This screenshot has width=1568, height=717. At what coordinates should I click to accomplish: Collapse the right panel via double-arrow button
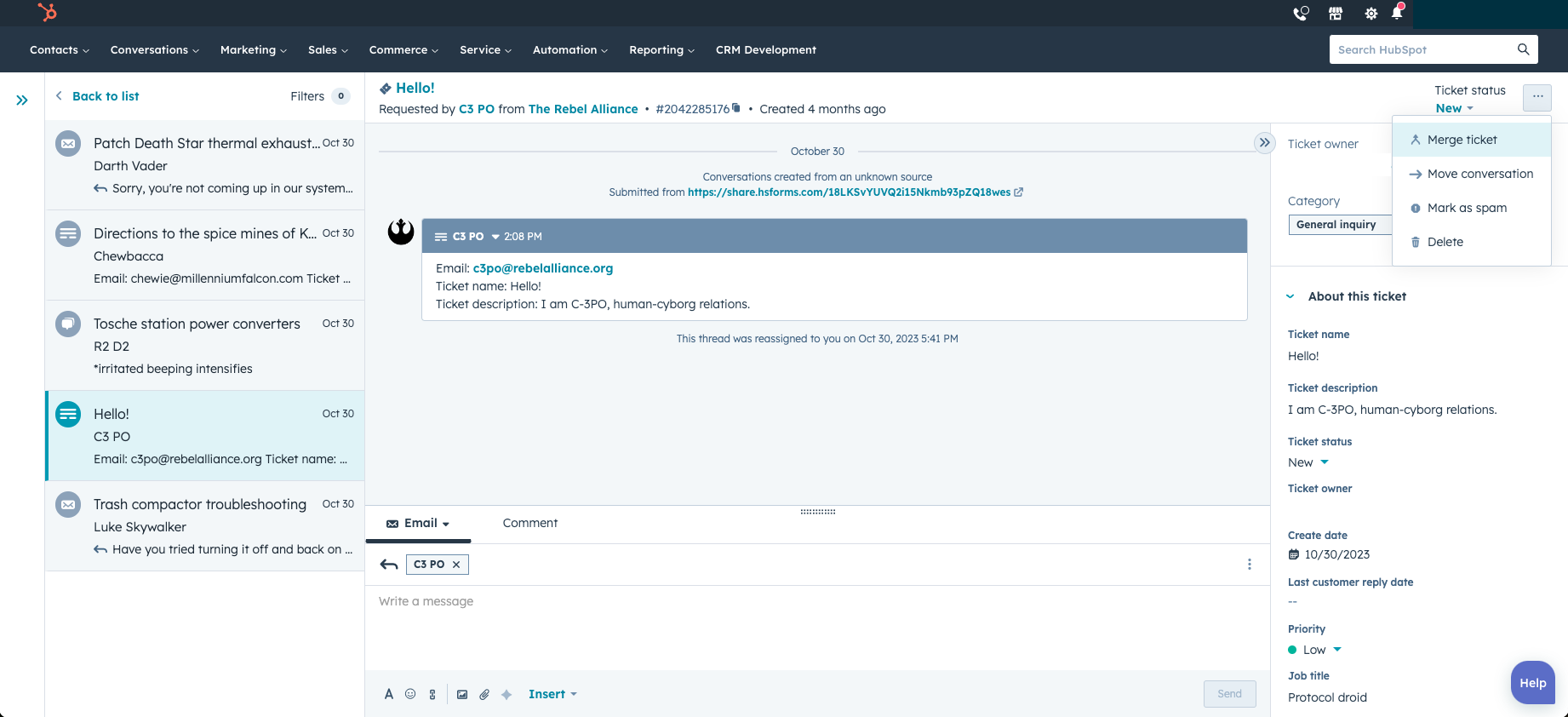pos(1264,143)
